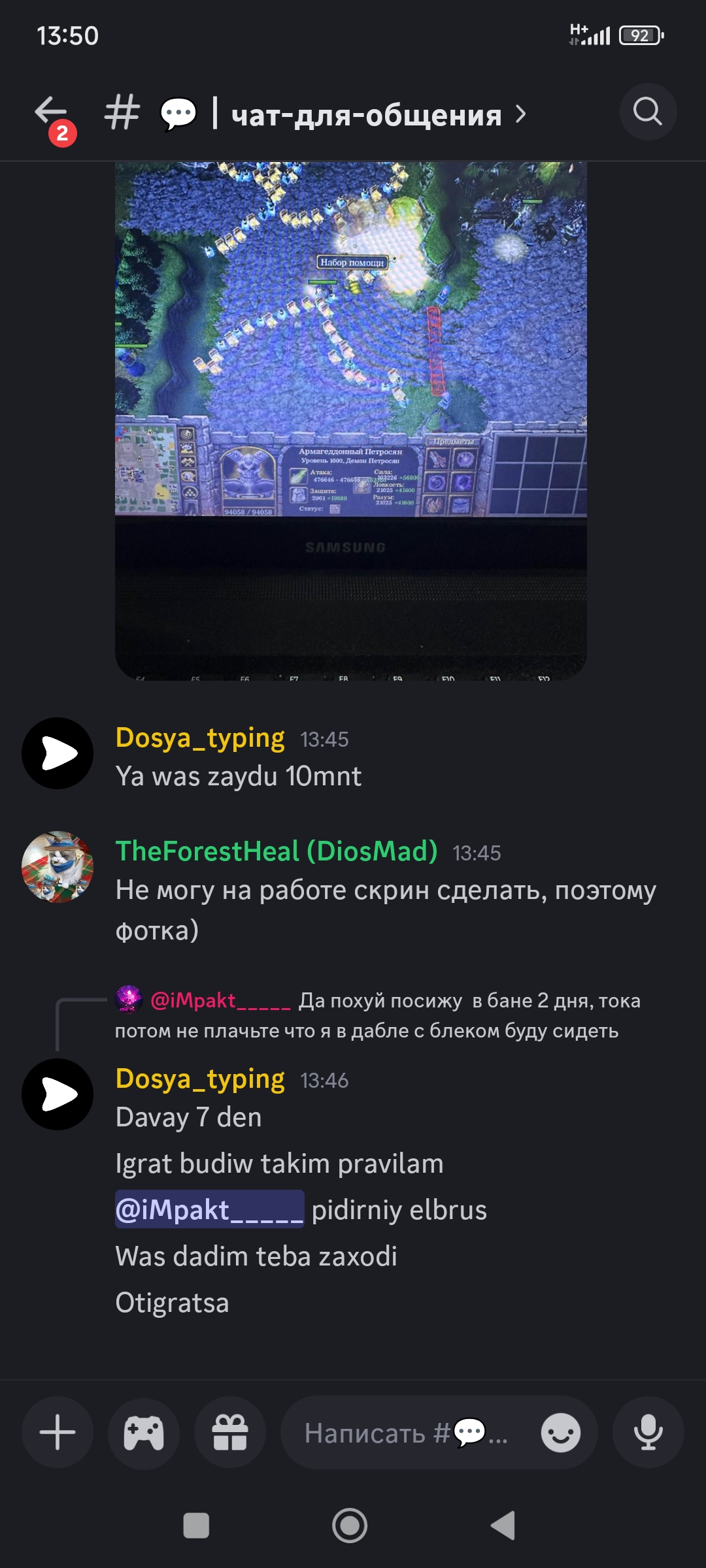Open the чат-для-общения channel title
This screenshot has width=706, height=1568.
tap(367, 115)
